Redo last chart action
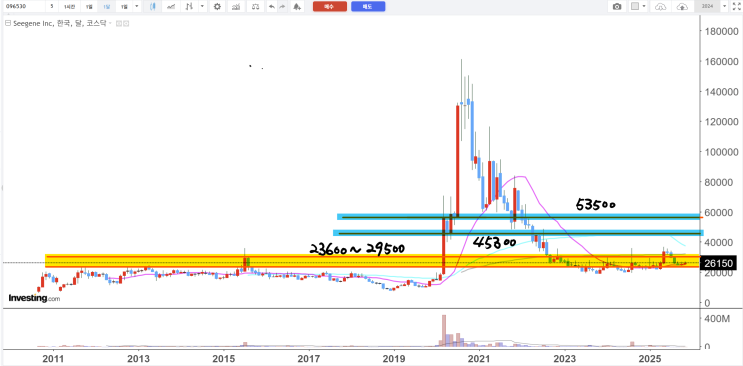The width and height of the screenshot is (743, 366). [x=282, y=7]
